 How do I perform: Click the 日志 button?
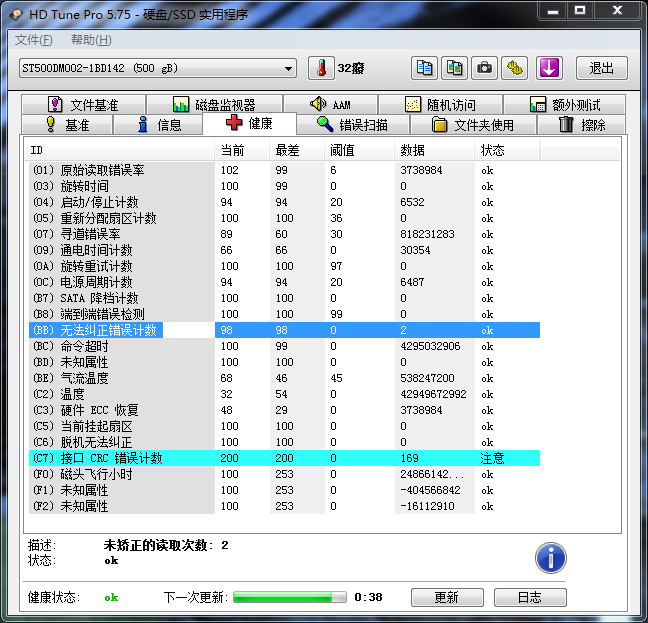click(530, 597)
